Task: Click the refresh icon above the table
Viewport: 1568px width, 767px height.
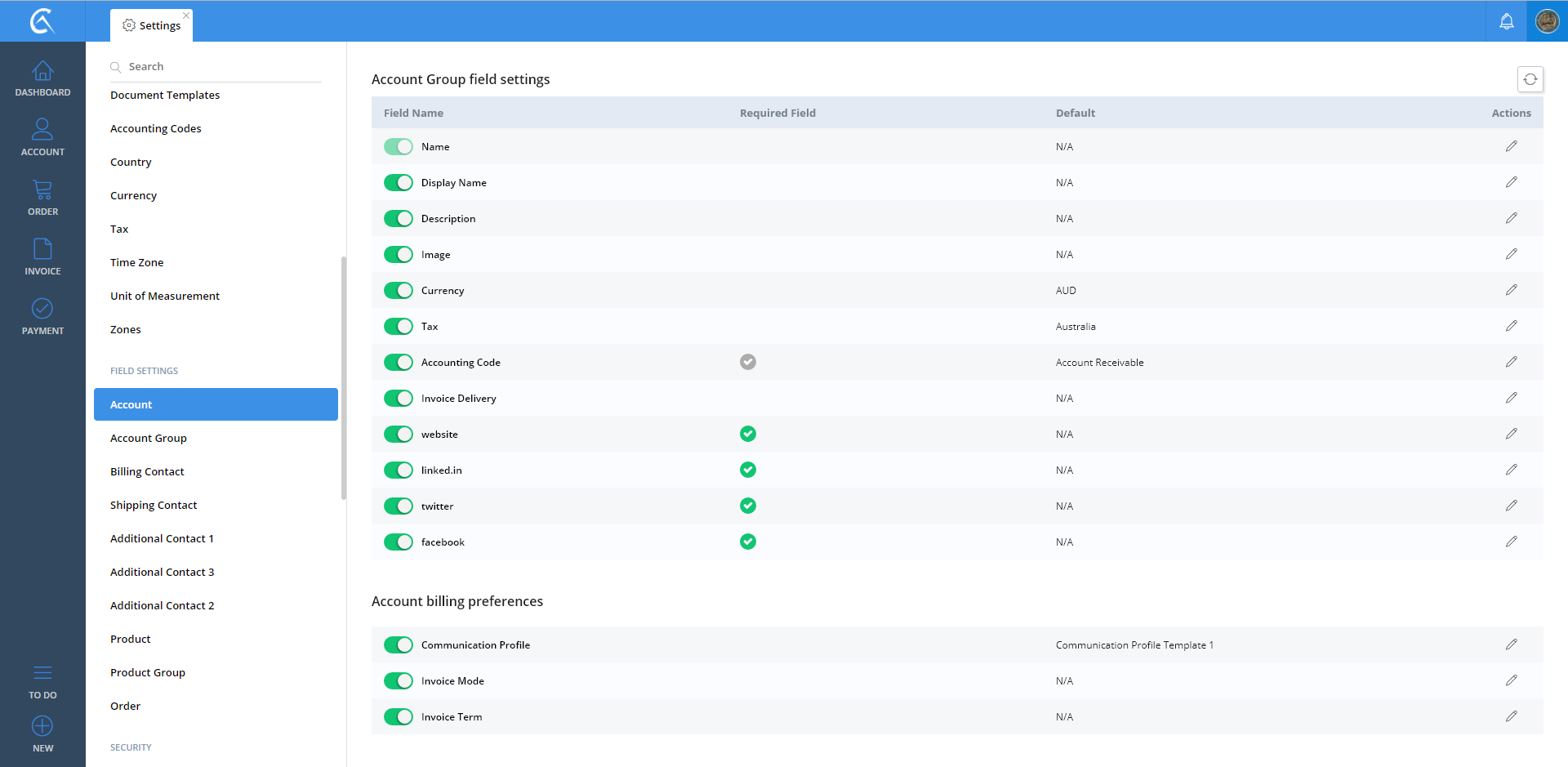Action: click(x=1530, y=79)
